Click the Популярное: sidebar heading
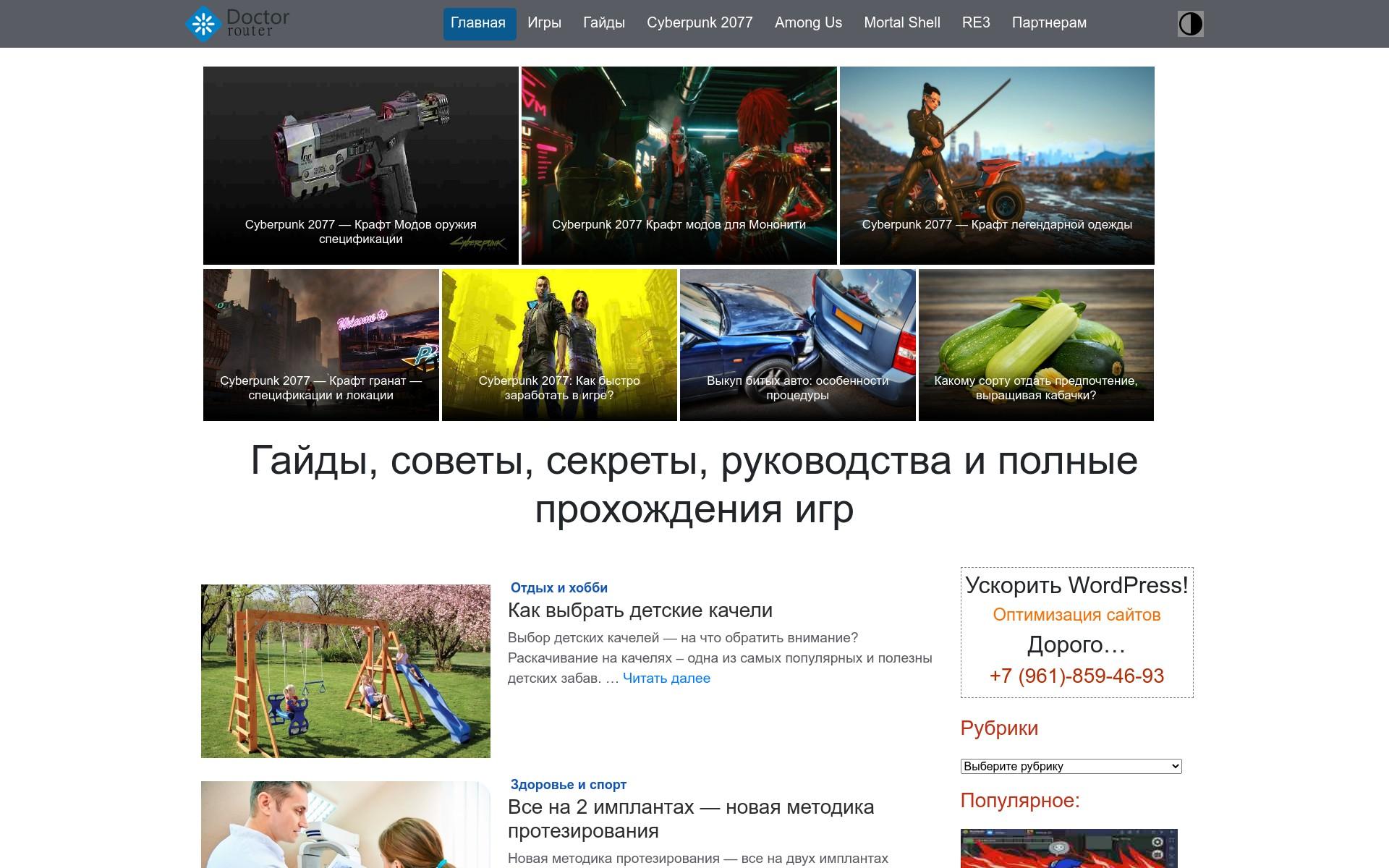 click(x=1020, y=801)
